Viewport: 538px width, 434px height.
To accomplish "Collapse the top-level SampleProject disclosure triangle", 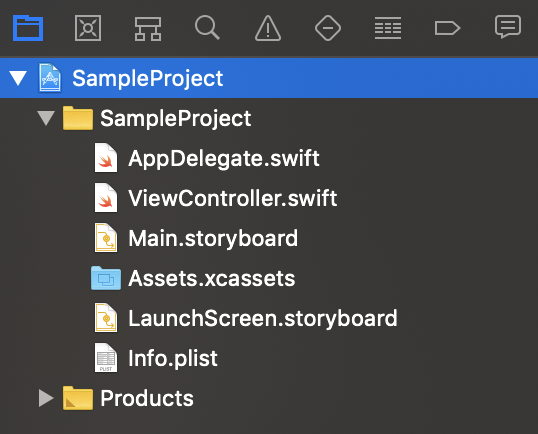I will coord(18,78).
